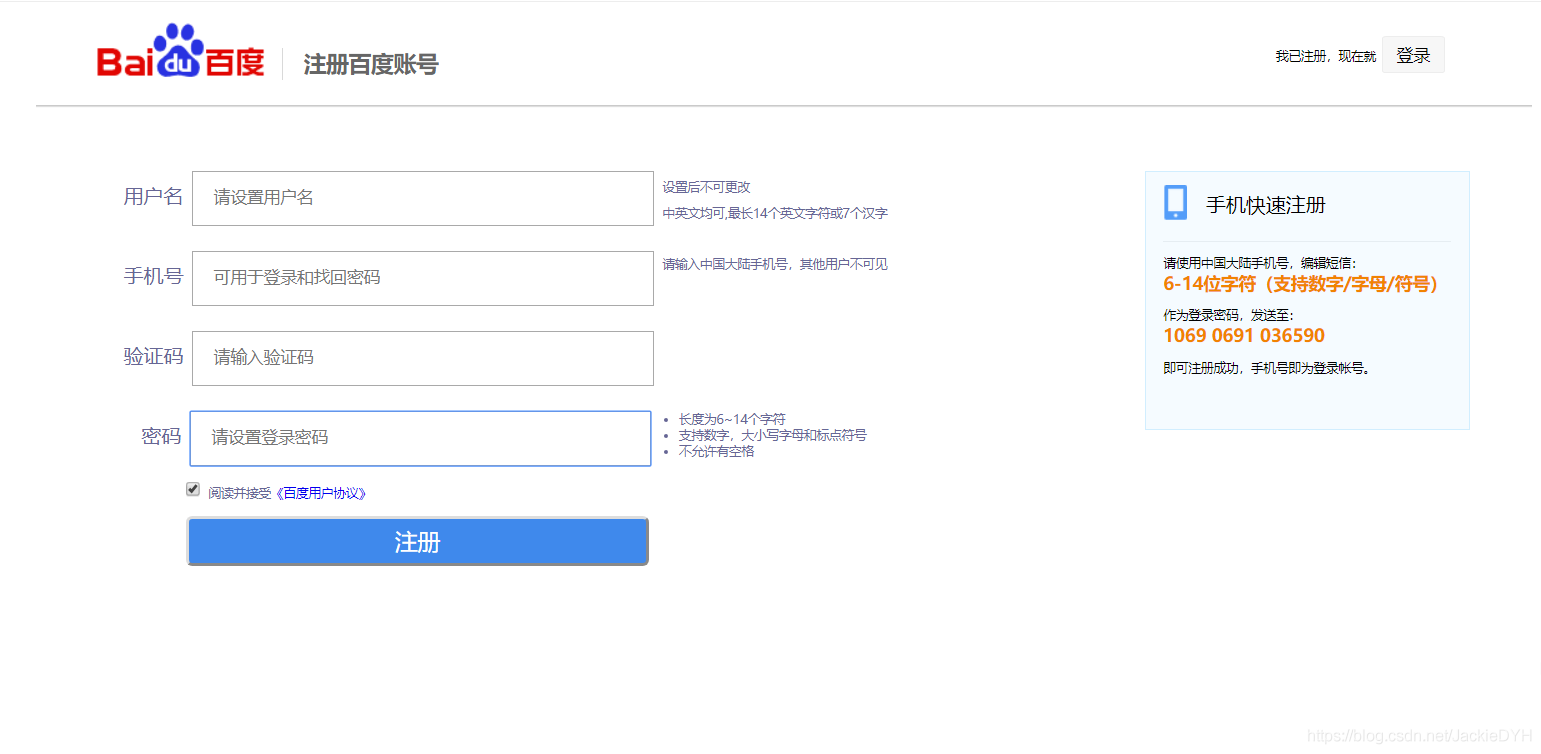Uncheck the 阅读并接受 agreement checkbox
Image resolution: width=1541 pixels, height=754 pixels.
tap(193, 489)
